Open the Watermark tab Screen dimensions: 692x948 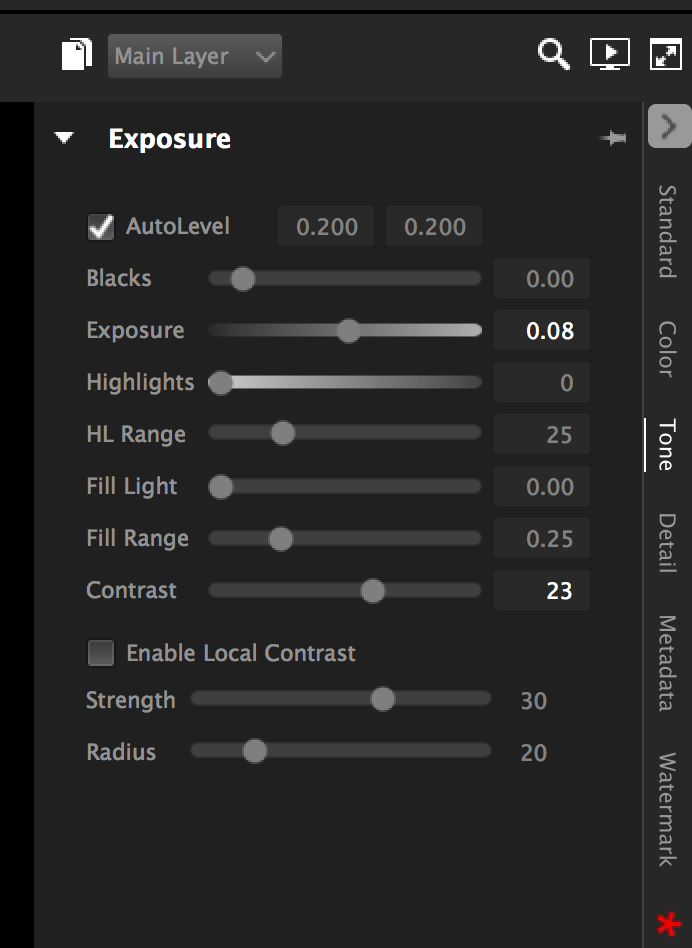click(x=667, y=809)
